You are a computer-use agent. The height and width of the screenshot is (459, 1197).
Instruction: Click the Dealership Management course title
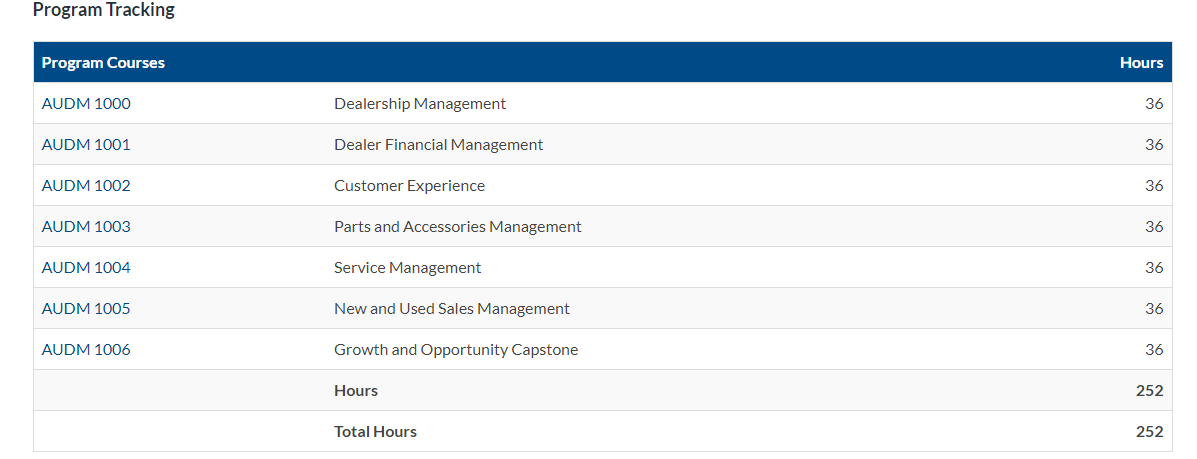pyautogui.click(x=420, y=104)
